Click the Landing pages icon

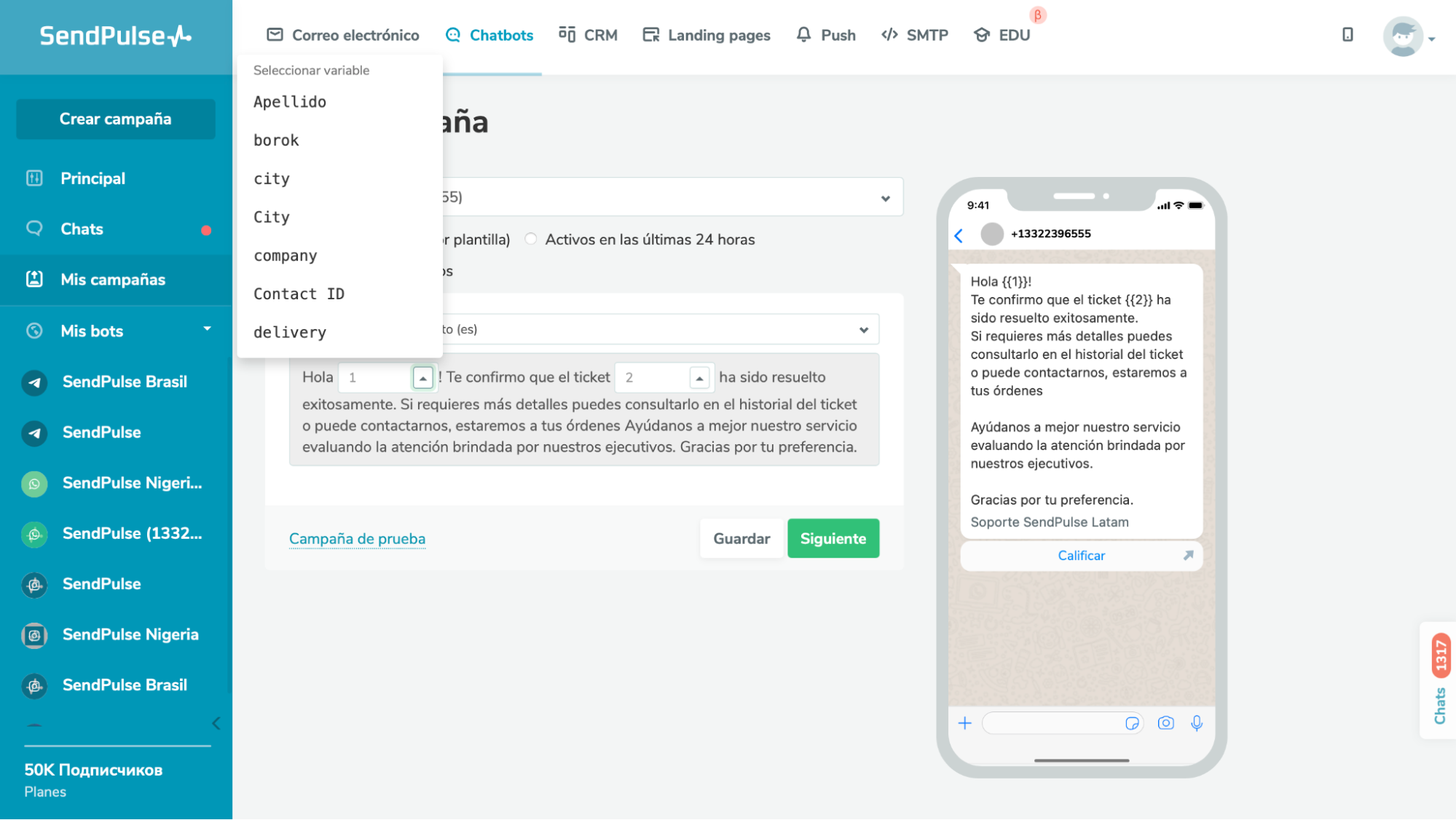click(650, 35)
